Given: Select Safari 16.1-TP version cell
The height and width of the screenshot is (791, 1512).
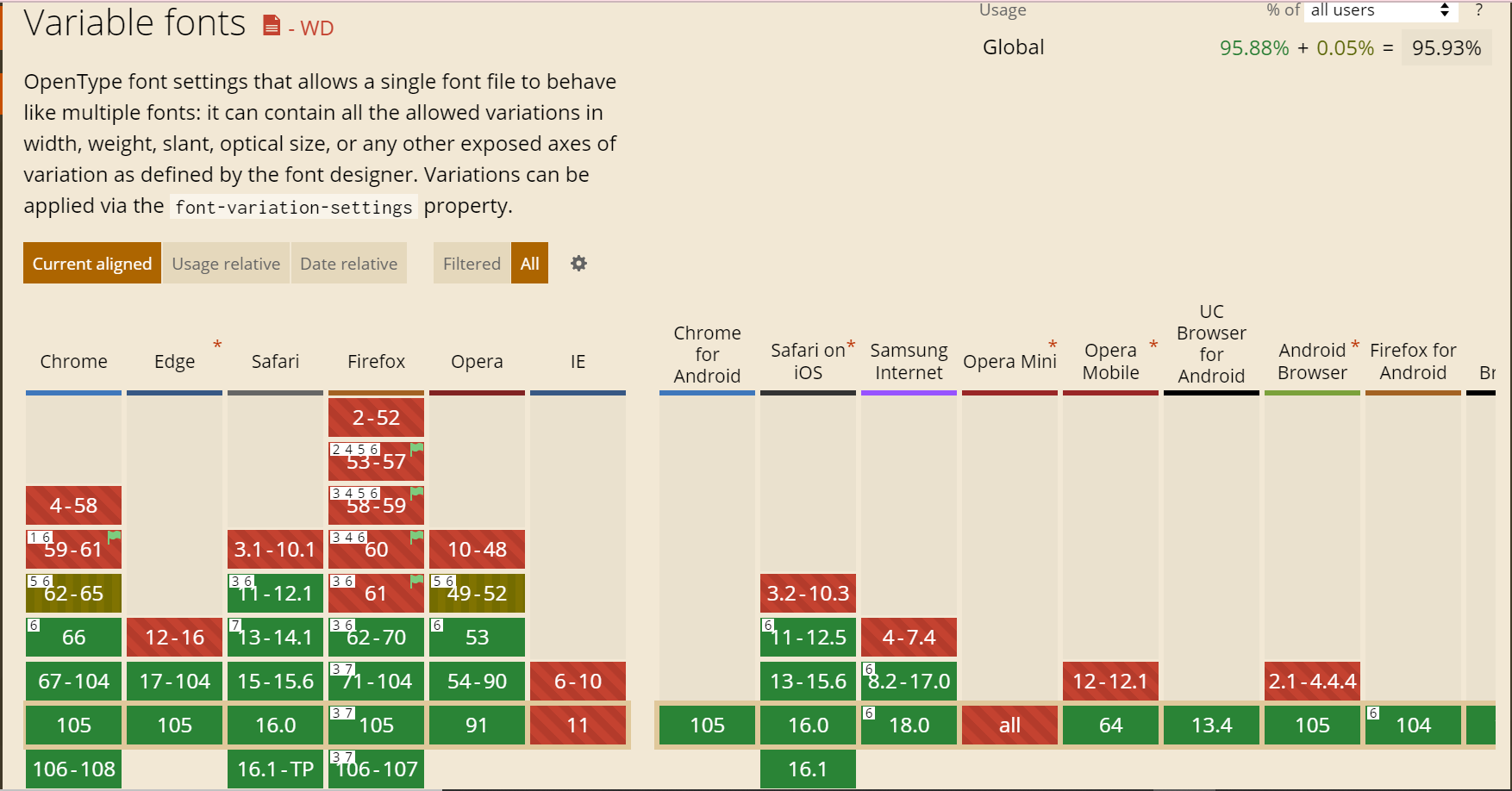Looking at the screenshot, I should tap(276, 769).
